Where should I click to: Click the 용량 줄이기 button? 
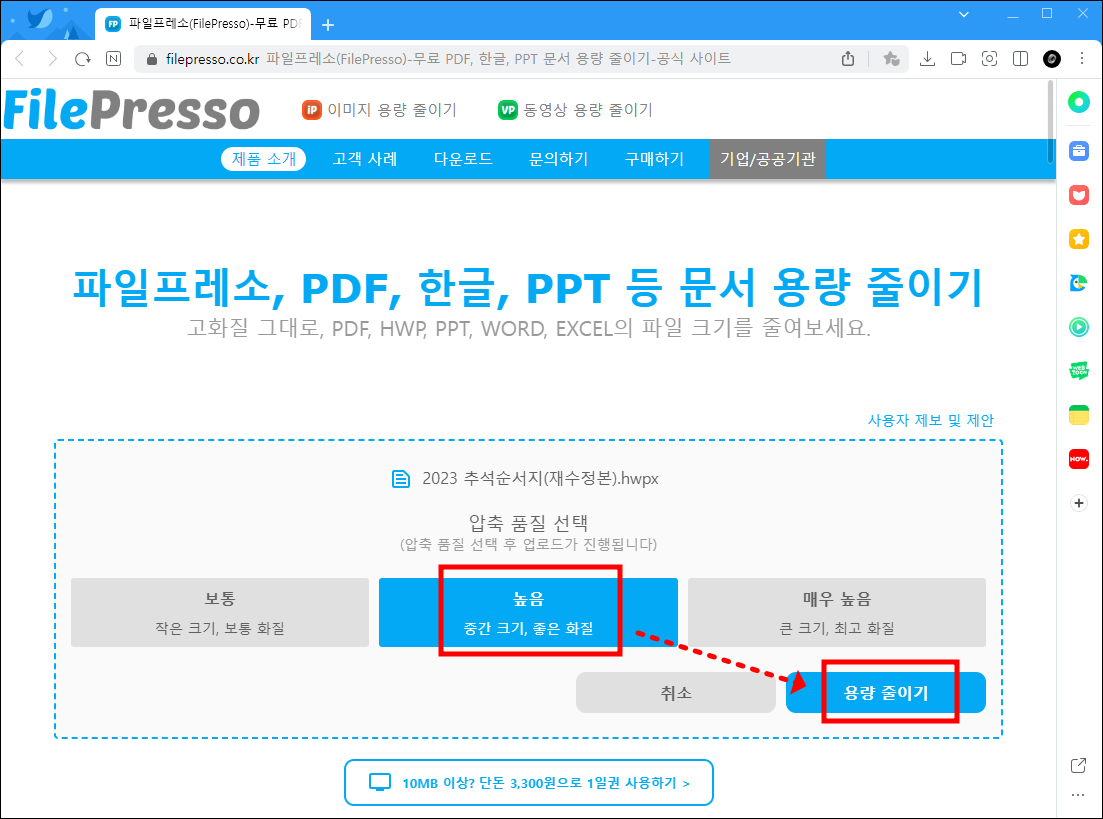tap(886, 693)
